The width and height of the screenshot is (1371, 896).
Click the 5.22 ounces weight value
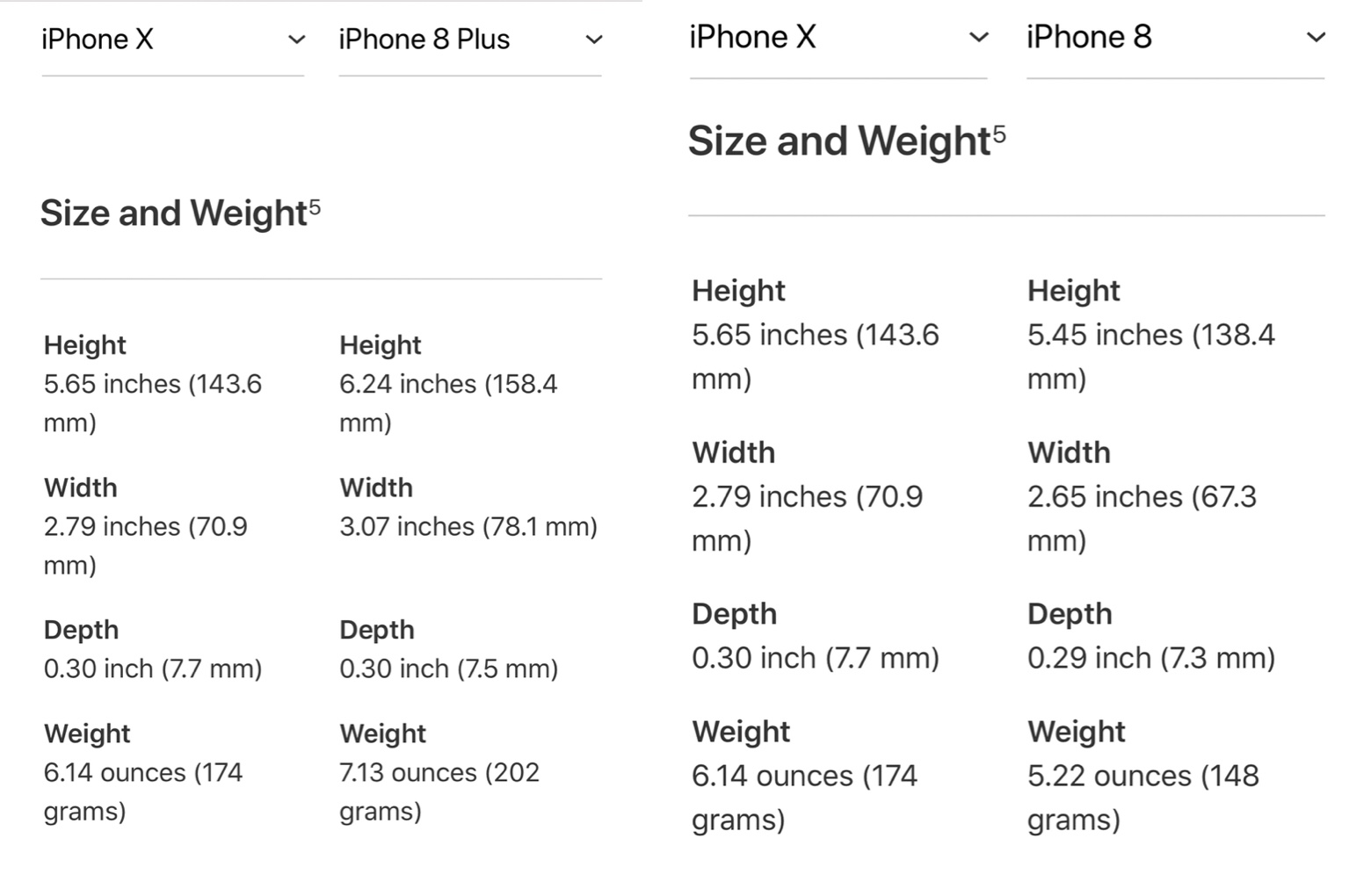[1142, 798]
